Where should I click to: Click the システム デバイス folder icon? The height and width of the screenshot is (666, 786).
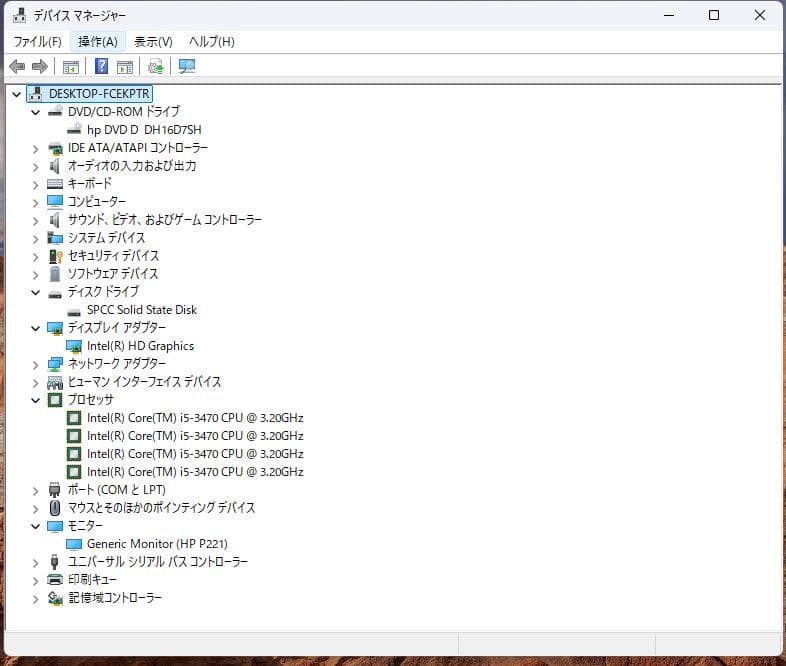[x=55, y=238]
